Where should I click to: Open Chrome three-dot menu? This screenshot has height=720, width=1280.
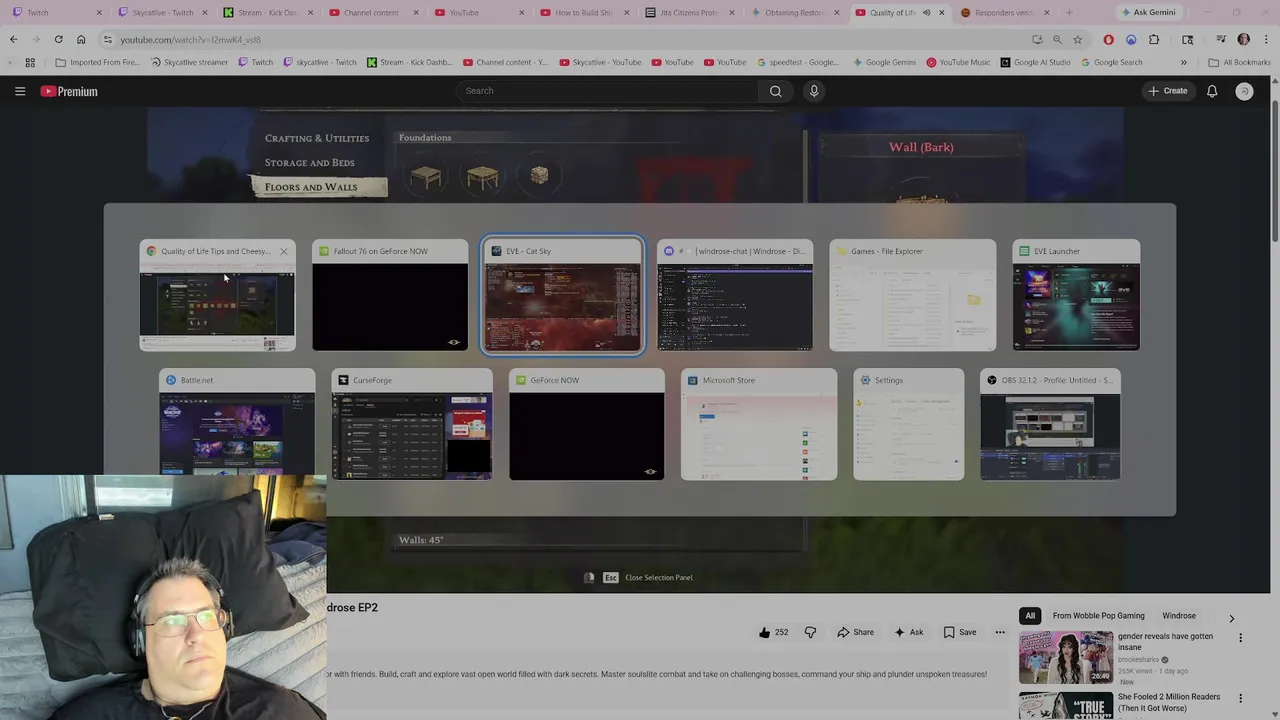click(1264, 39)
